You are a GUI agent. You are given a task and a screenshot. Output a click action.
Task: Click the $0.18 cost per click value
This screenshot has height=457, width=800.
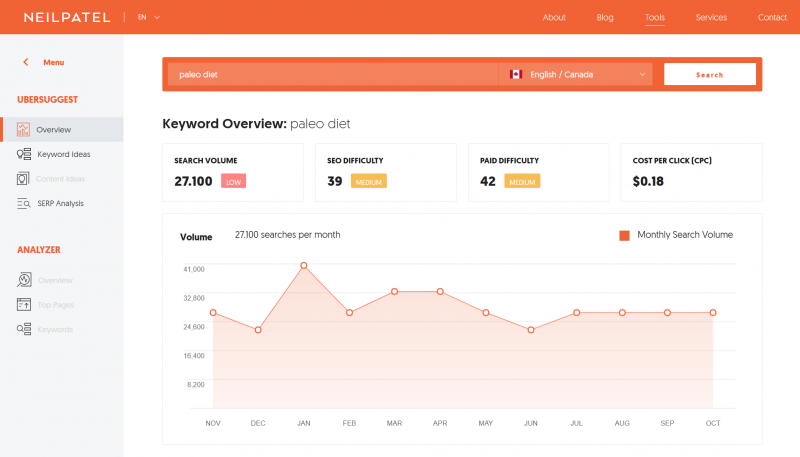point(648,181)
